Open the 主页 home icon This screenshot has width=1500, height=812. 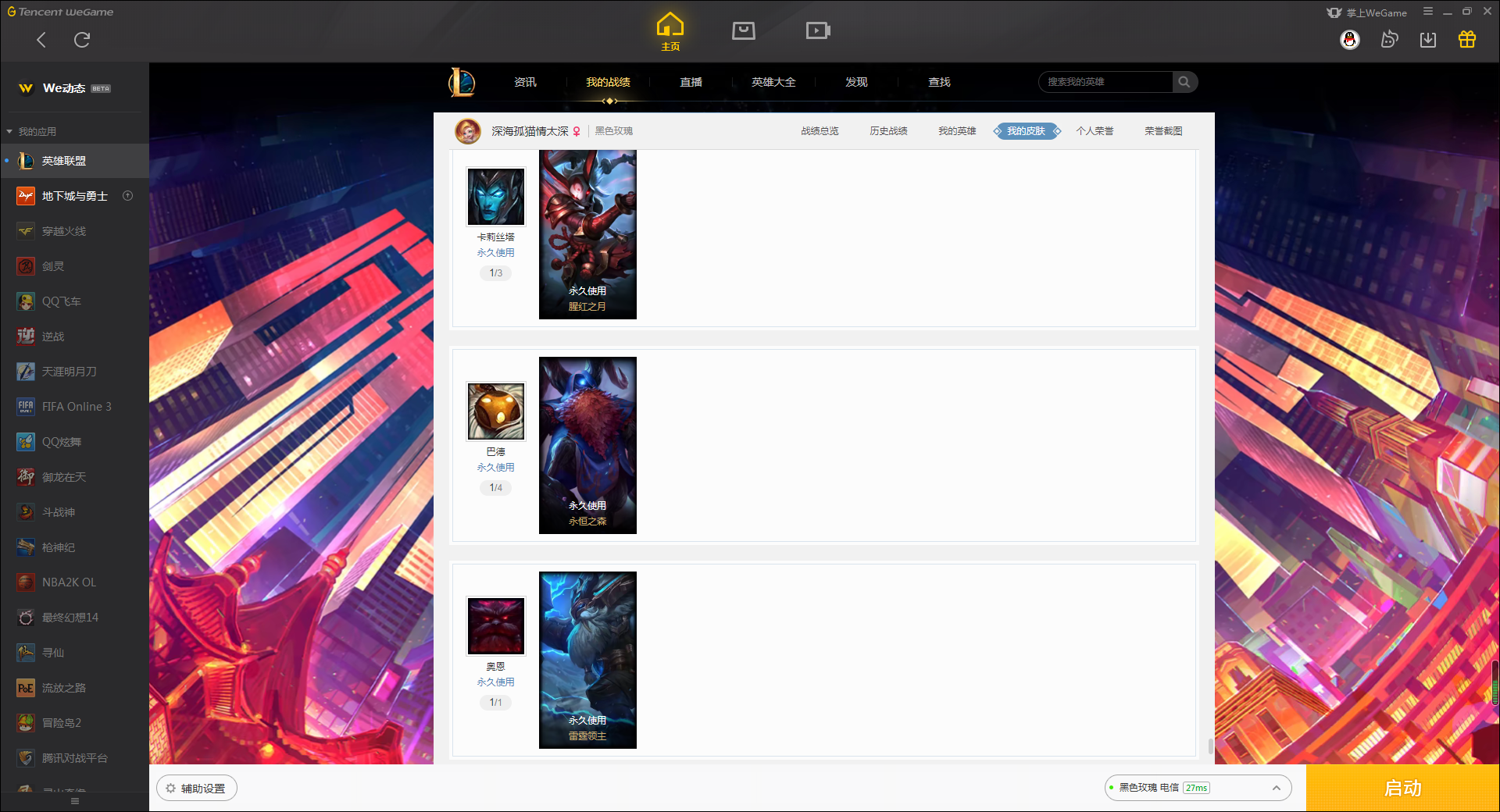click(x=670, y=32)
